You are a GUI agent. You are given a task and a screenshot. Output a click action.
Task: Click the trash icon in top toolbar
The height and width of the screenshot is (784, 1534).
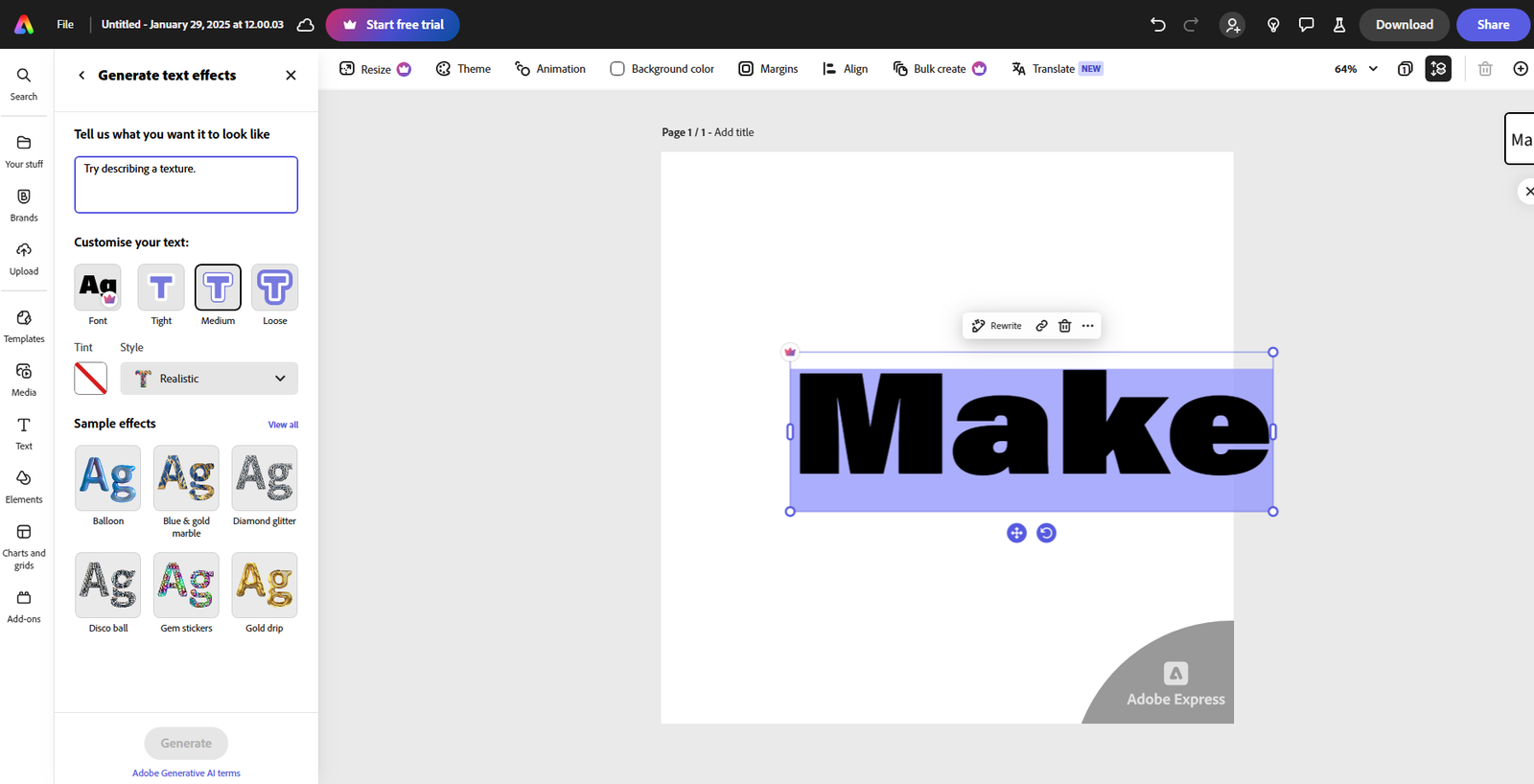point(1485,69)
